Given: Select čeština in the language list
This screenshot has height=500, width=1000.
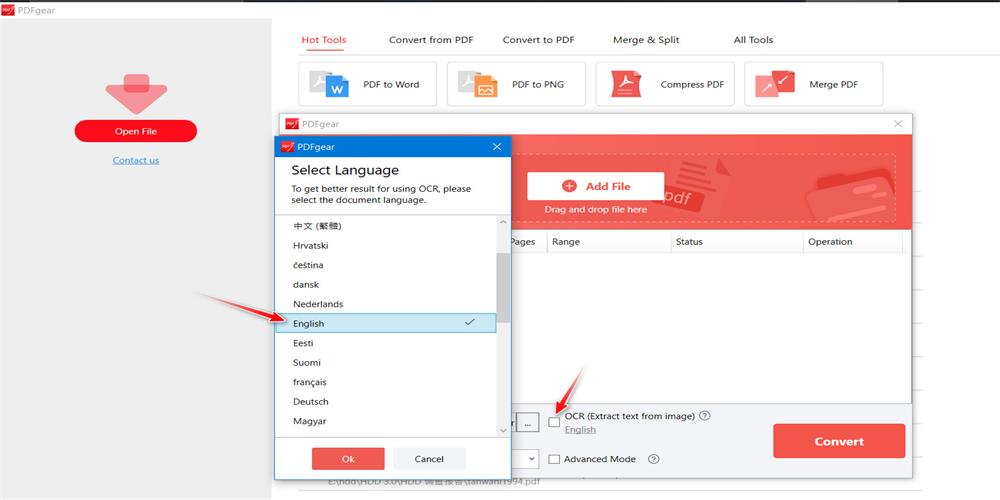Looking at the screenshot, I should click(385, 265).
